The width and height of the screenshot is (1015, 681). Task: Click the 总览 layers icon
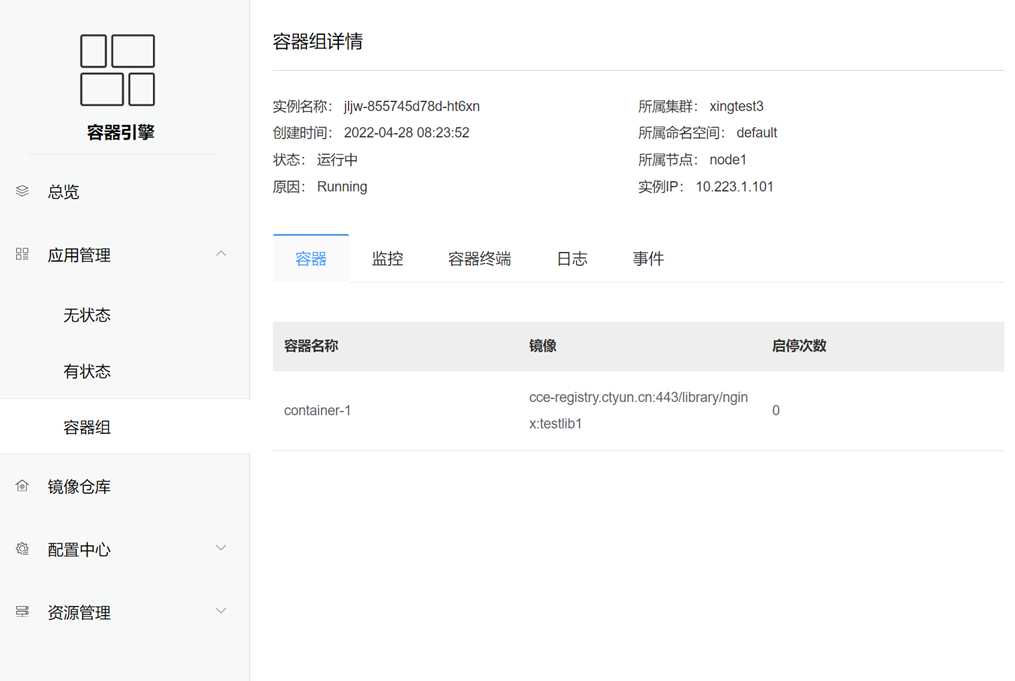pyautogui.click(x=22, y=191)
